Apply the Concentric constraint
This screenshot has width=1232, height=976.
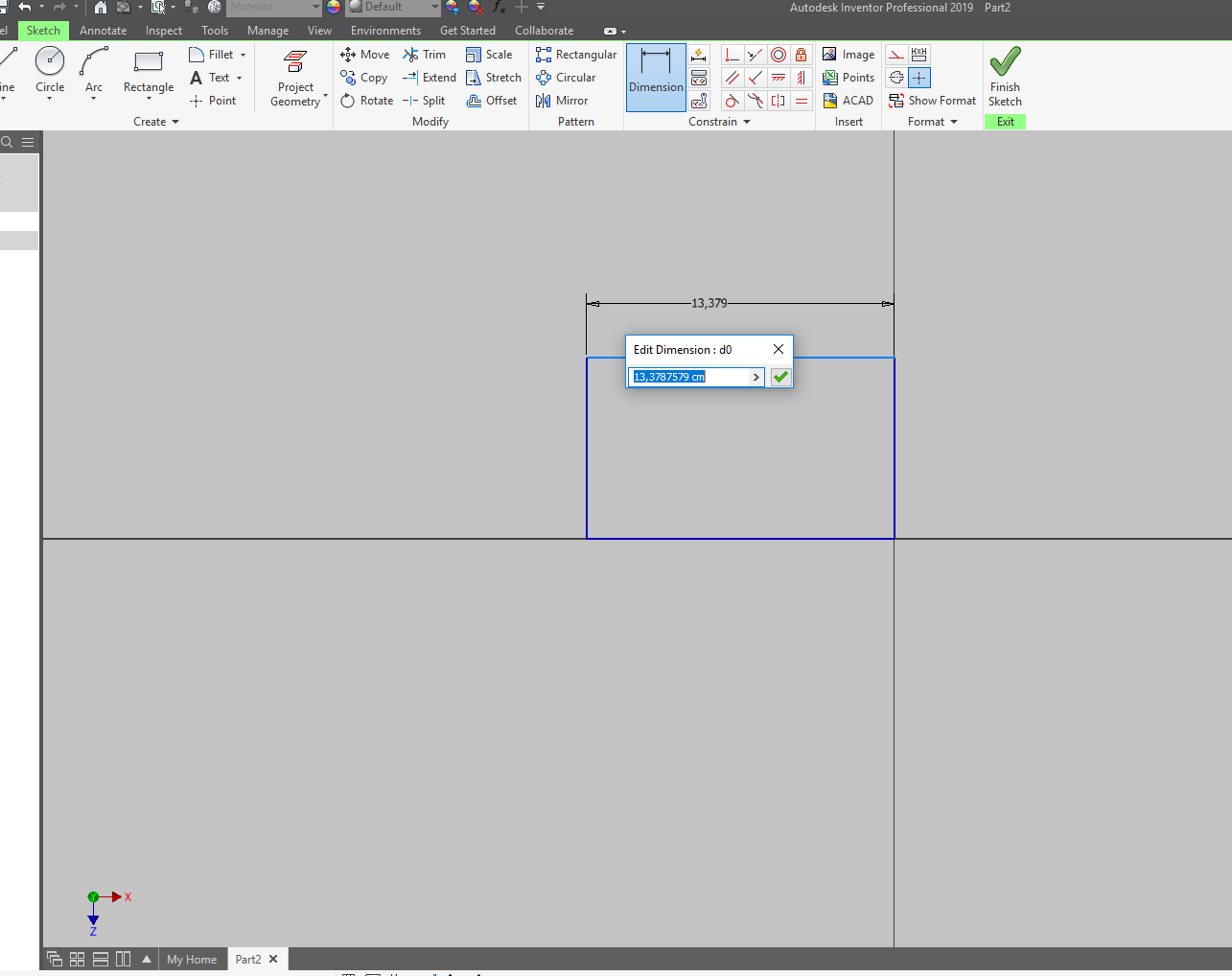[x=778, y=55]
